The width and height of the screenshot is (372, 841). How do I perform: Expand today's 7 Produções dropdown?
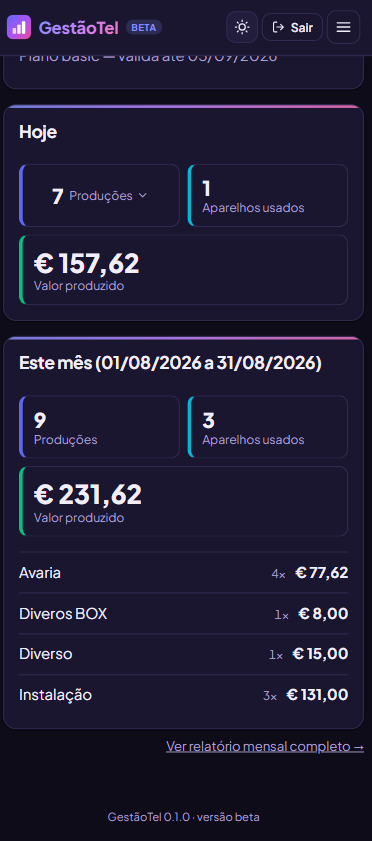point(99,195)
